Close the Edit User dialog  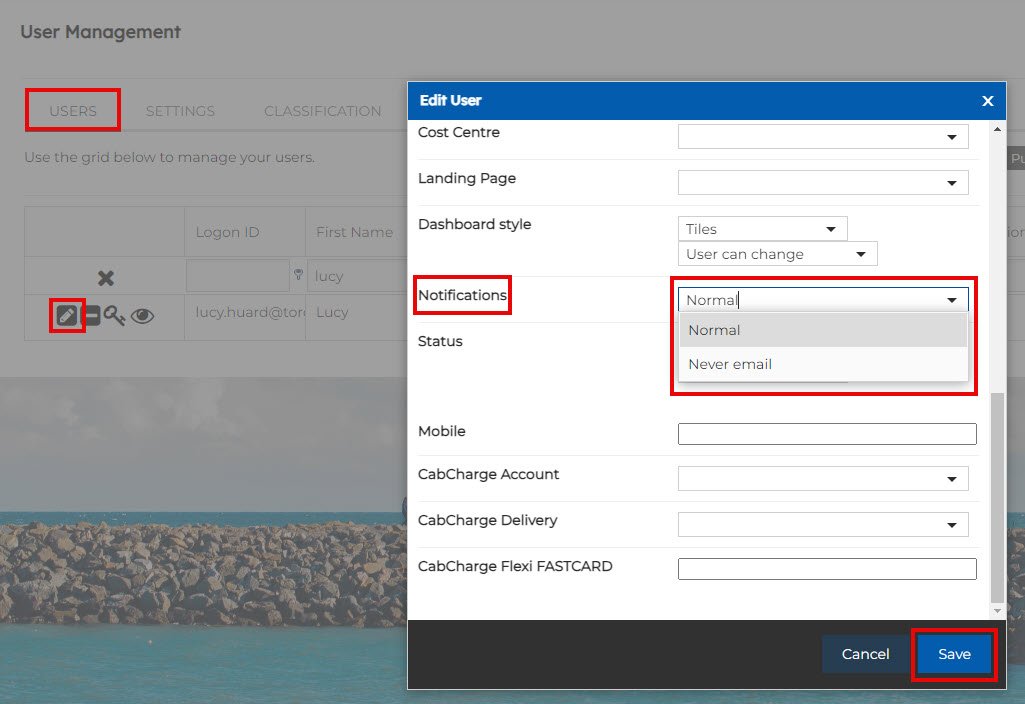pyautogui.click(x=987, y=101)
